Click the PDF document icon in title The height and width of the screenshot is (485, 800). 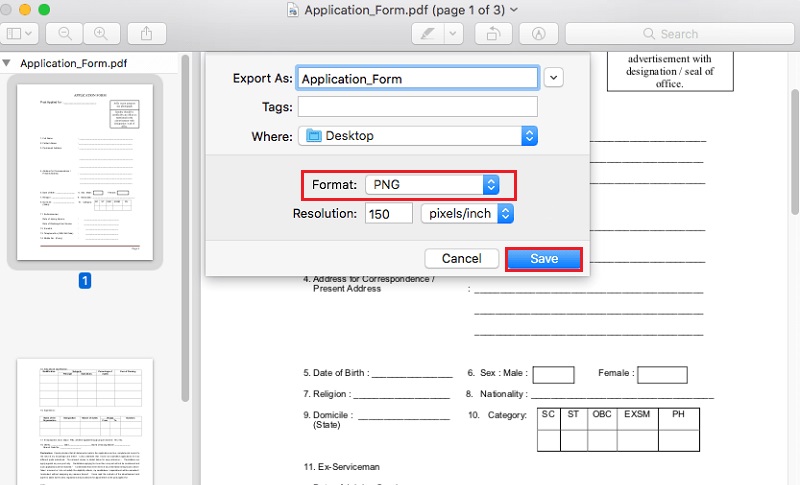point(293,10)
